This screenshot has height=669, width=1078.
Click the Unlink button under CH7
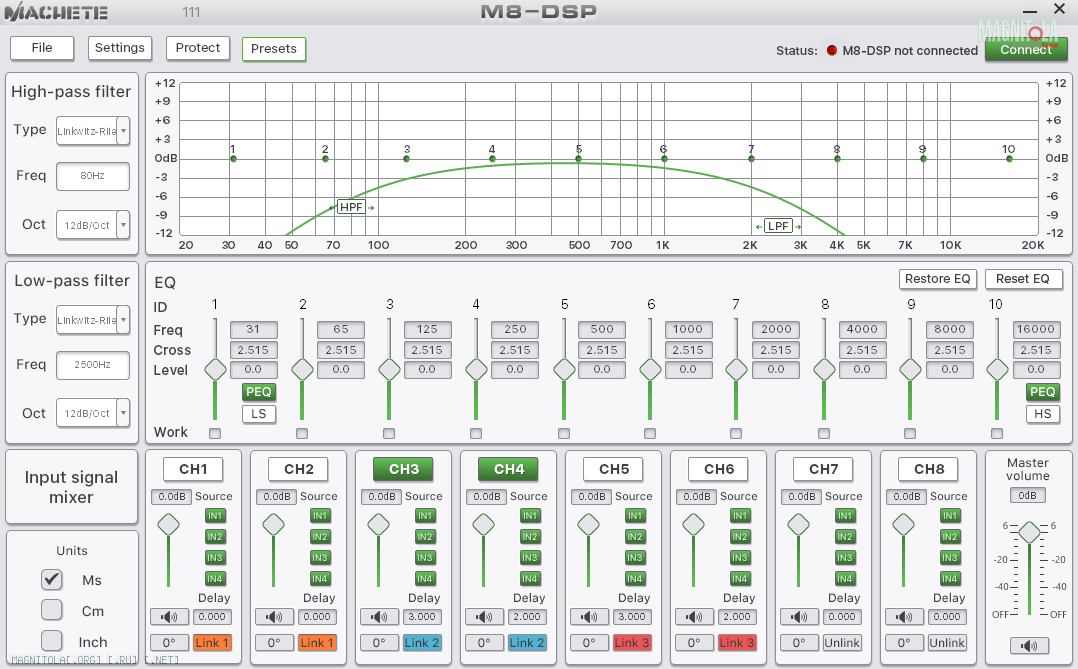point(842,643)
